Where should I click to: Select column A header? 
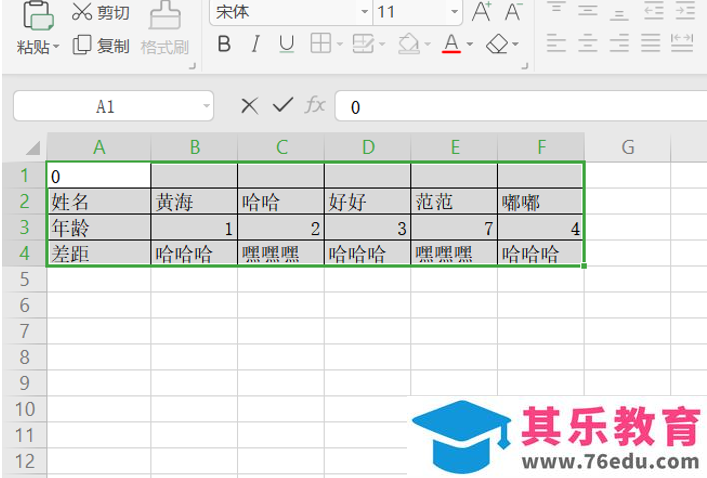click(99, 147)
